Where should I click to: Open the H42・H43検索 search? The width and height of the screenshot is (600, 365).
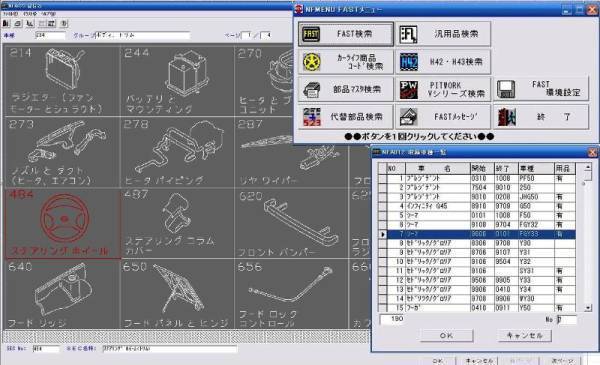point(443,62)
